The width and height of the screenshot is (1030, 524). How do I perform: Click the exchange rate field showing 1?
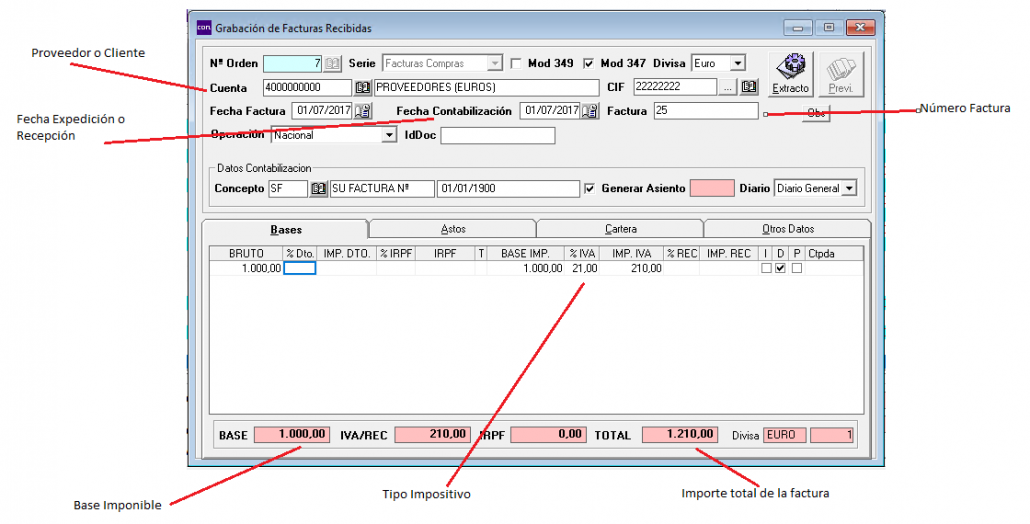[x=832, y=435]
